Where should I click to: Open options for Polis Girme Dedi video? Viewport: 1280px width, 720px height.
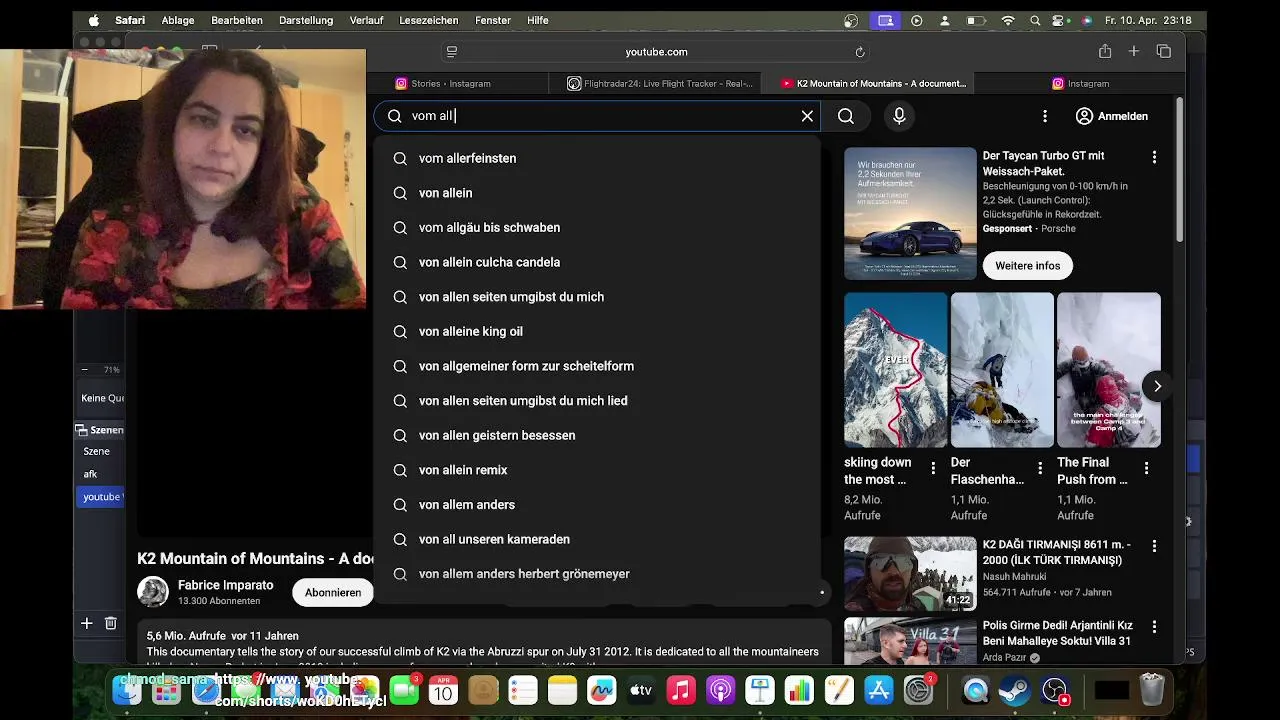(1154, 627)
